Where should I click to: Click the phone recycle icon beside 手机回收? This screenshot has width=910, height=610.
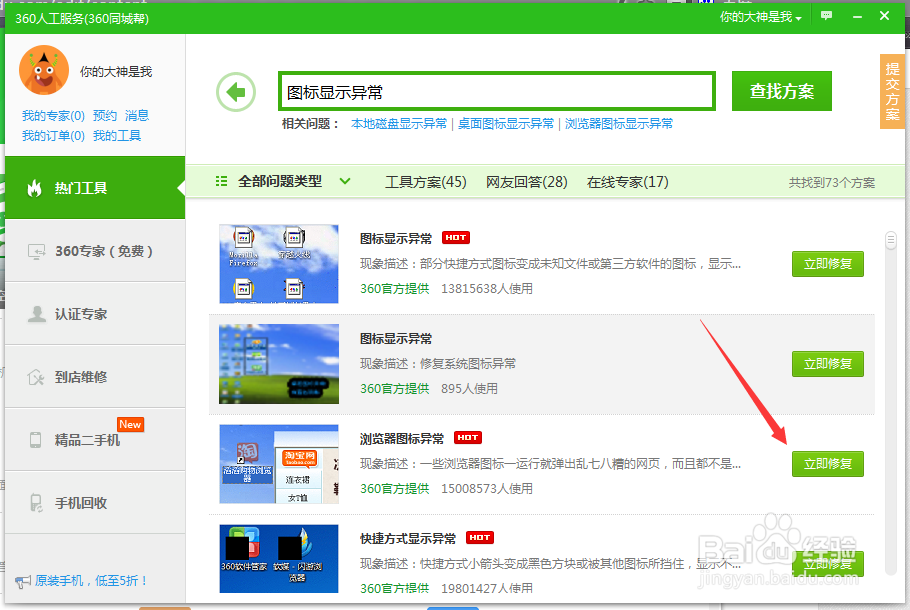[x=36, y=503]
